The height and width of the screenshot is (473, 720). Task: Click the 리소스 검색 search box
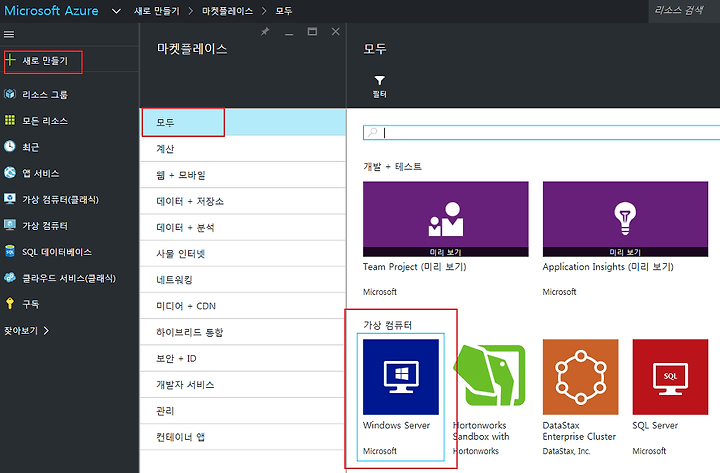684,11
